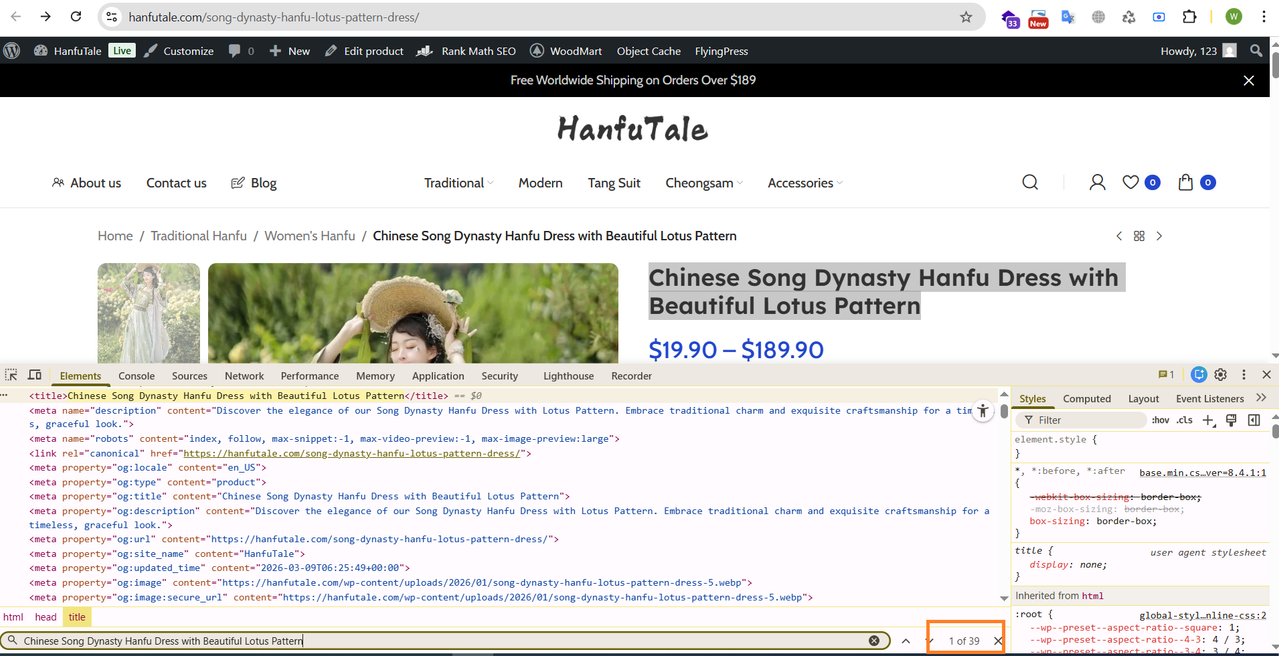Open the DevTools AI assistance button
Viewport: 1279px width, 656px height.
1199,375
